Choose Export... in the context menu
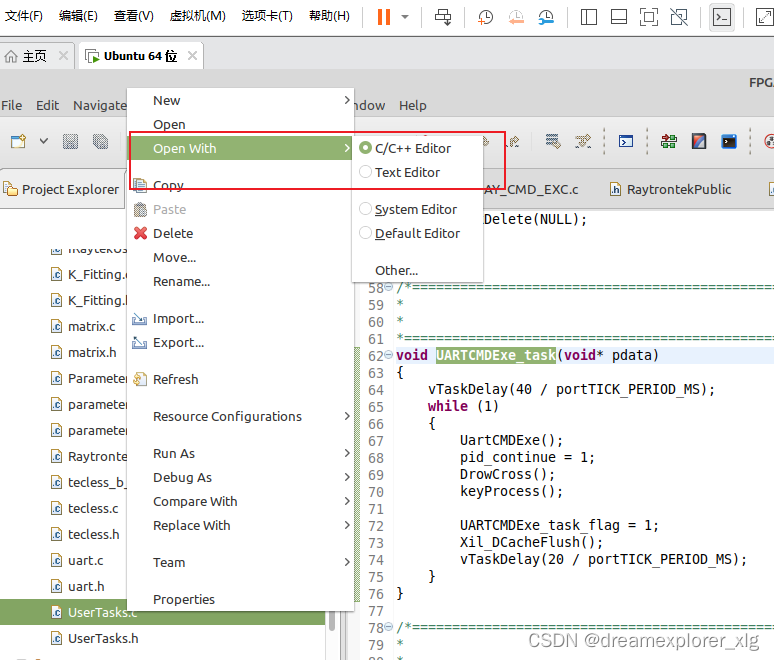 pos(240,343)
